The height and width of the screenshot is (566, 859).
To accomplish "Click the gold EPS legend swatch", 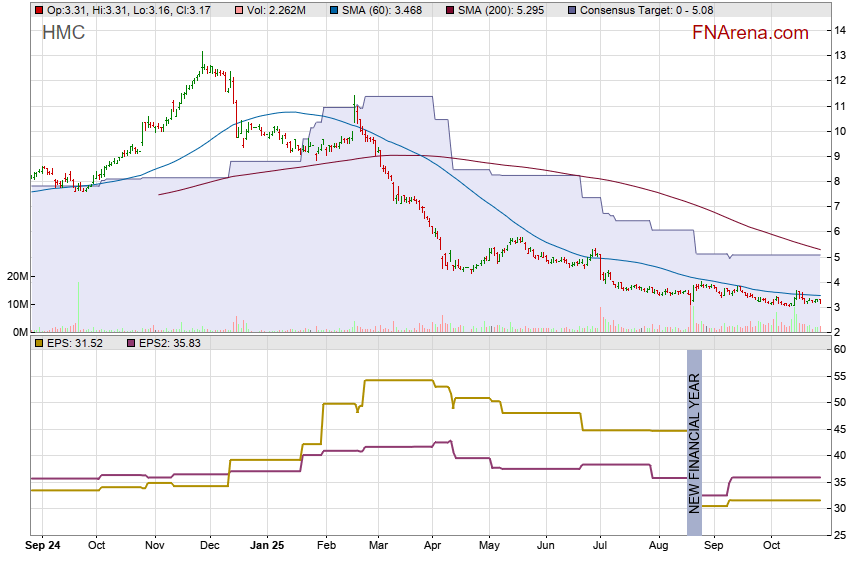I will click(39, 342).
